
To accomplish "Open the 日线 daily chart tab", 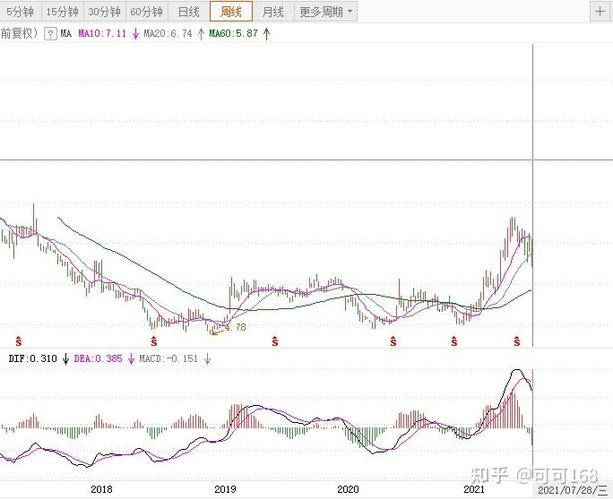I will (x=188, y=12).
